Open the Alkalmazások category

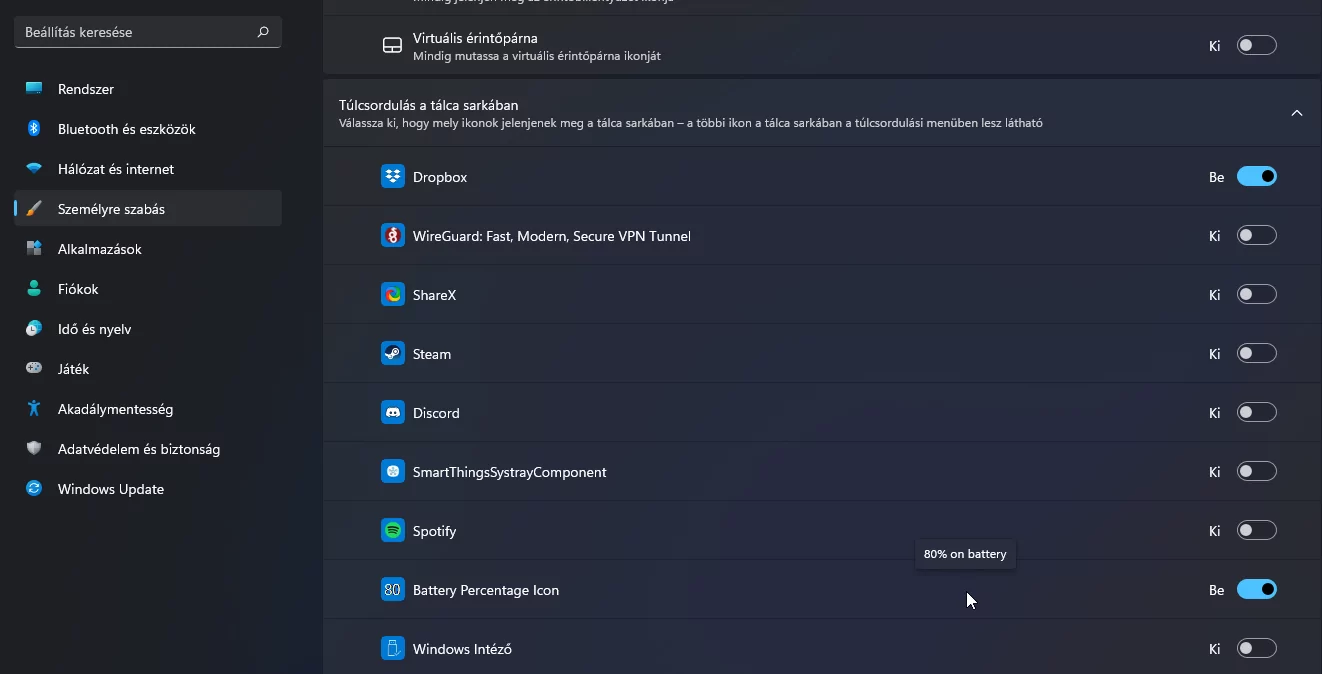[148, 249]
